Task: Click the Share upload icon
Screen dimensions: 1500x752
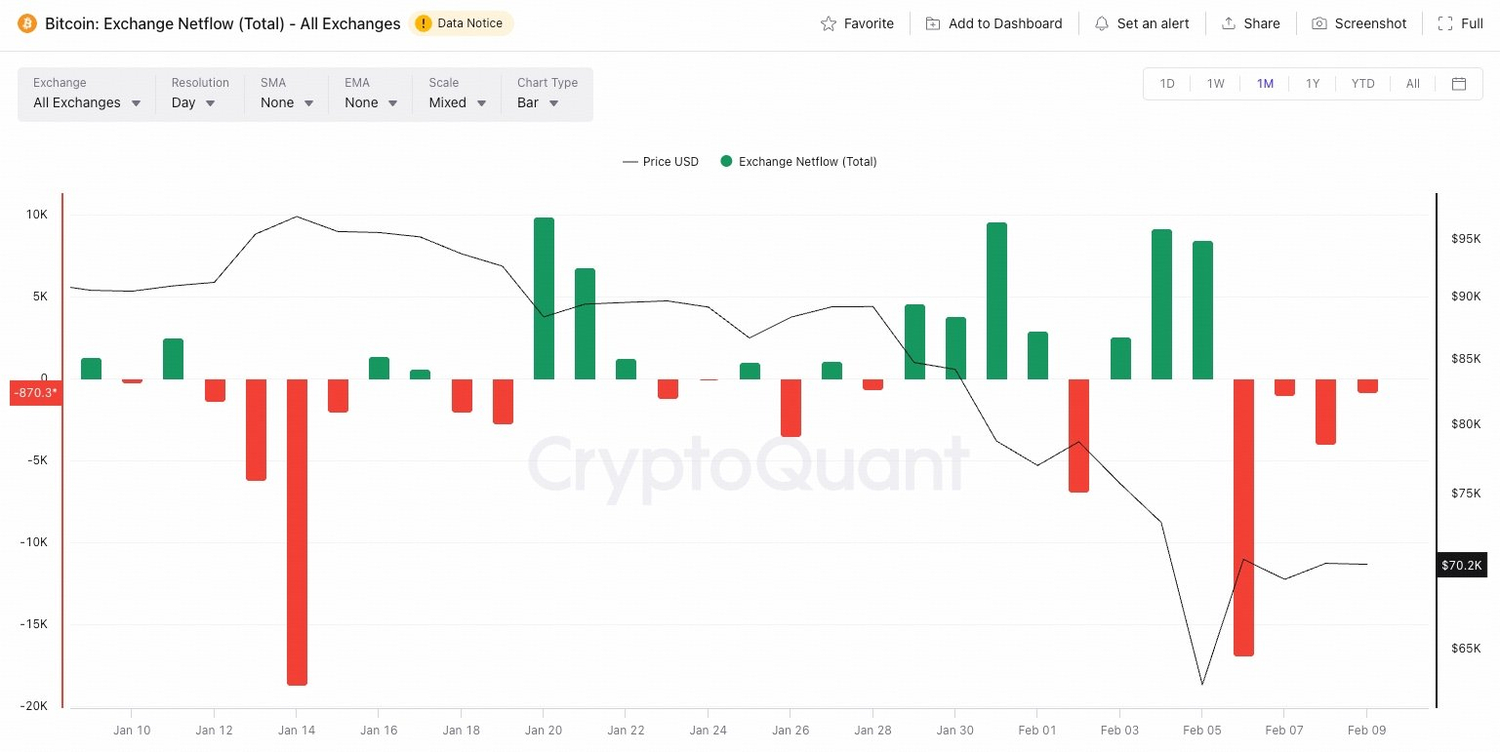Action: pos(1229,23)
